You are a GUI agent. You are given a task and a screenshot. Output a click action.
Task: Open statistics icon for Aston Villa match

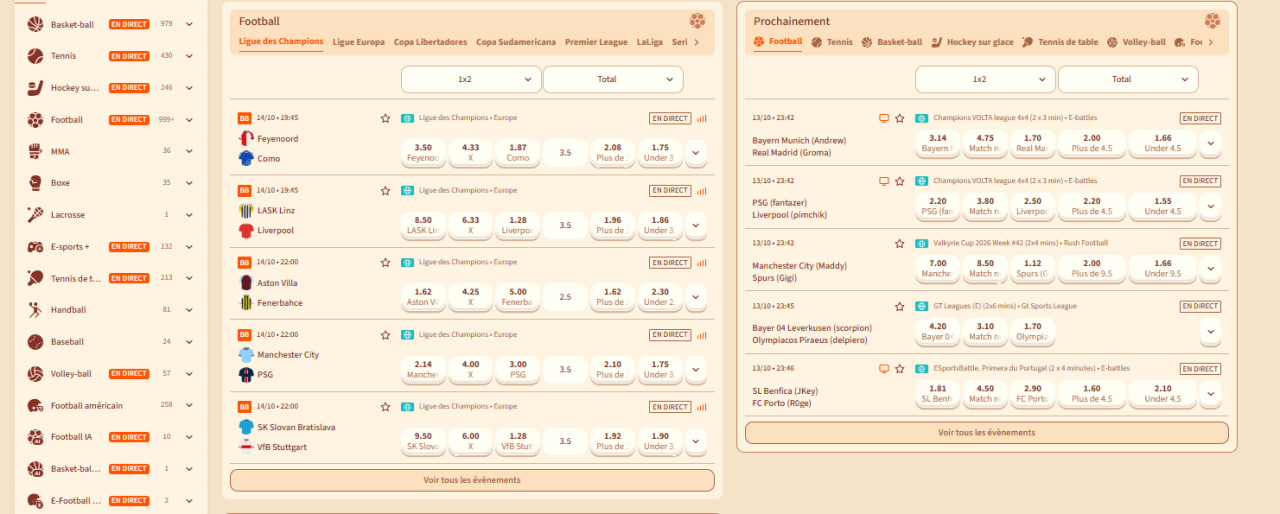point(702,263)
